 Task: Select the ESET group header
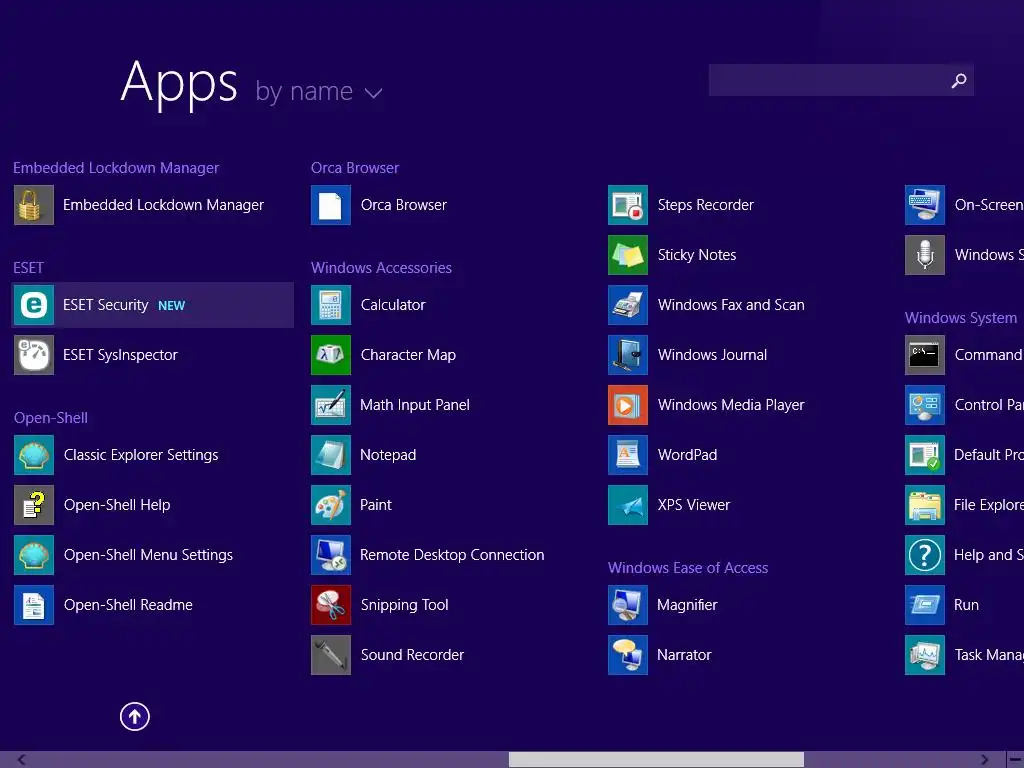(29, 268)
